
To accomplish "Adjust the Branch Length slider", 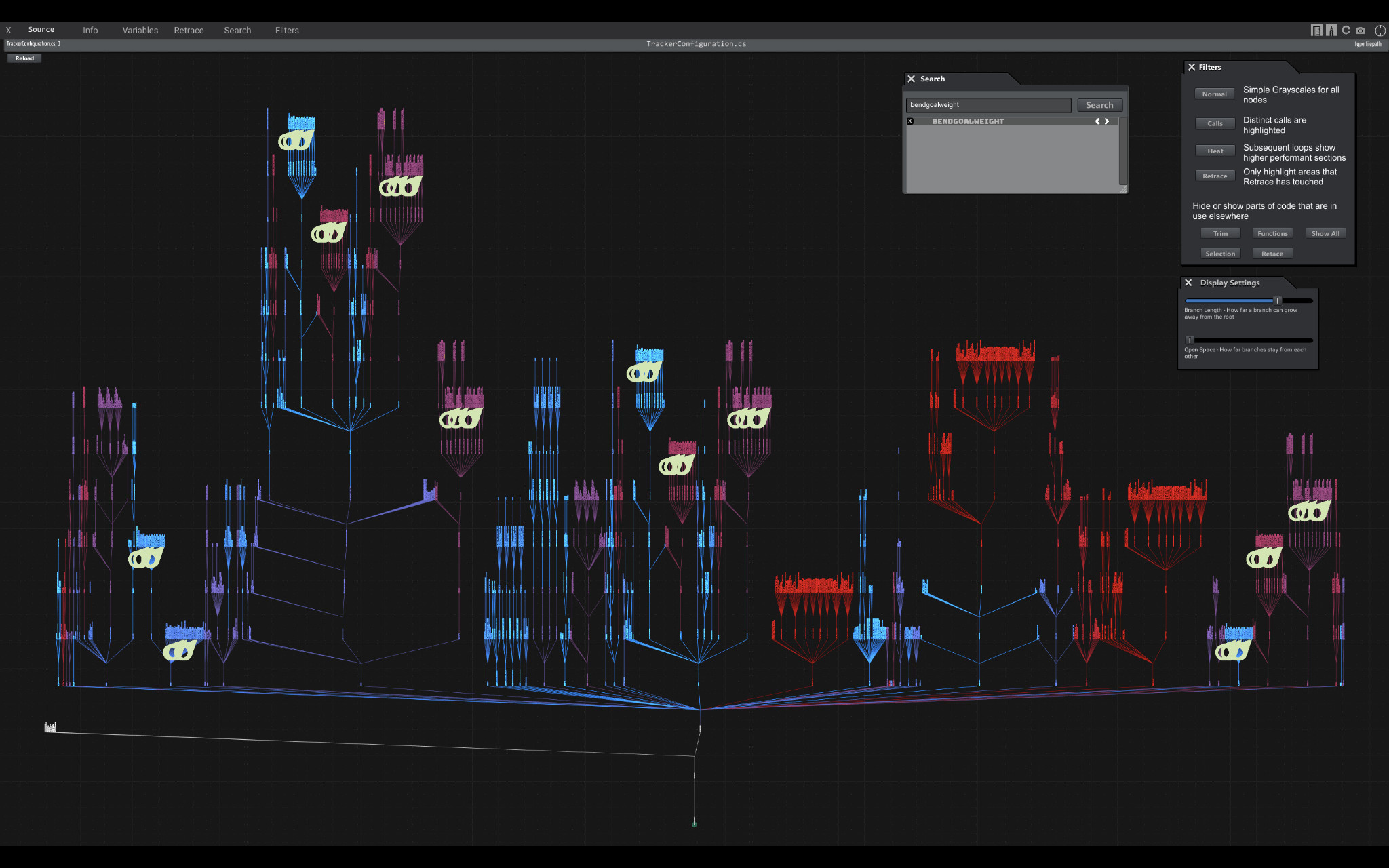I will coord(1278,300).
